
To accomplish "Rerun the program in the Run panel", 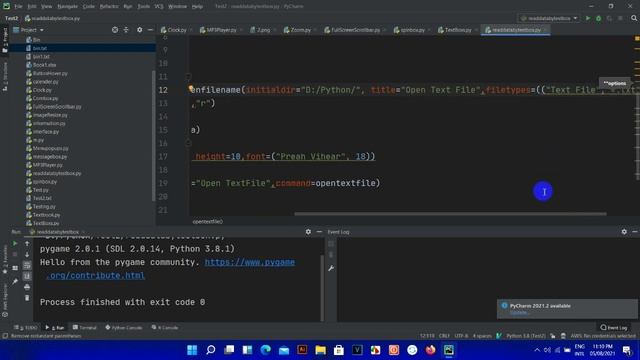I will tap(15, 244).
